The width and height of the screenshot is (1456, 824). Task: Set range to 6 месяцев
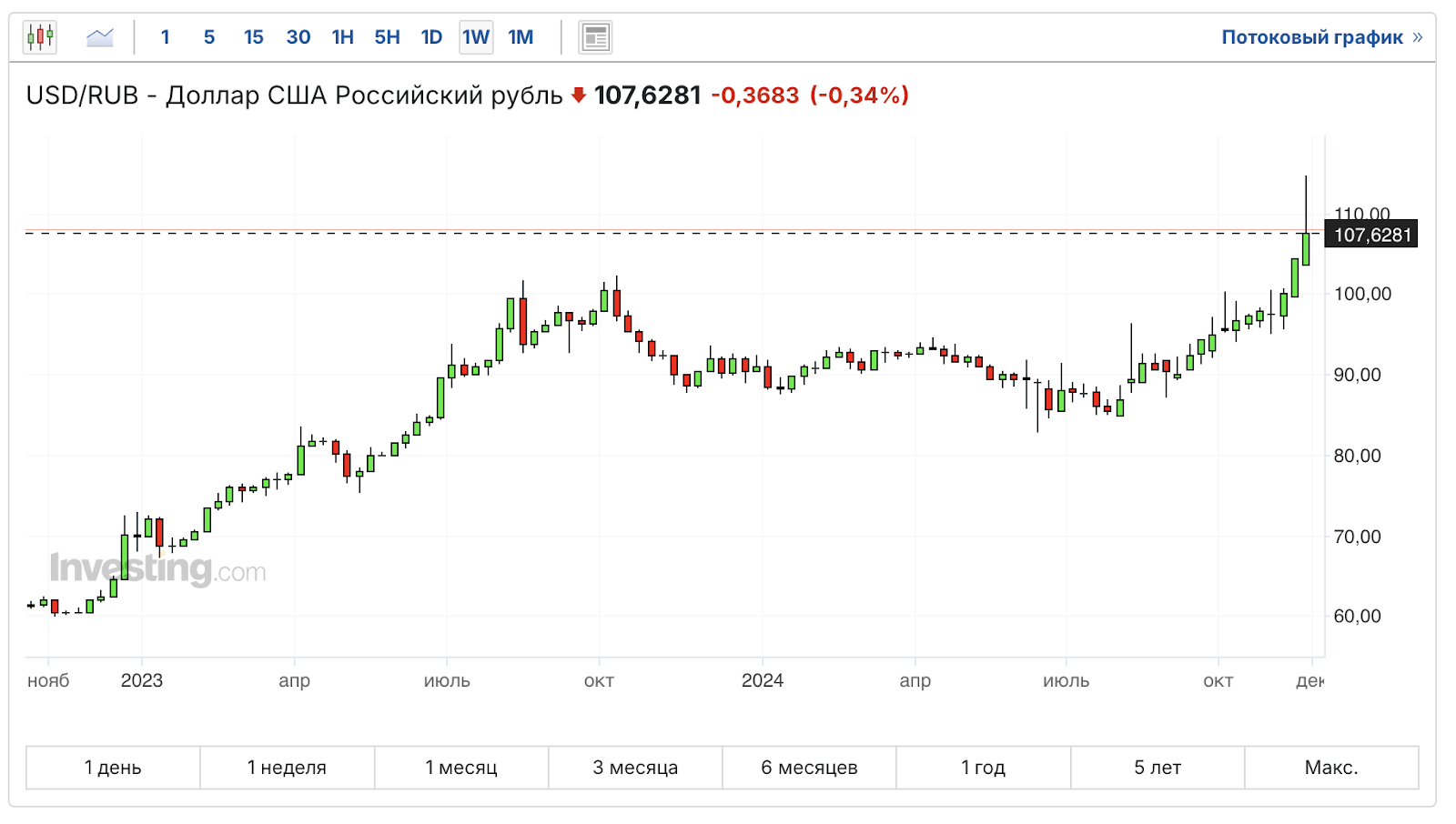pos(809,768)
